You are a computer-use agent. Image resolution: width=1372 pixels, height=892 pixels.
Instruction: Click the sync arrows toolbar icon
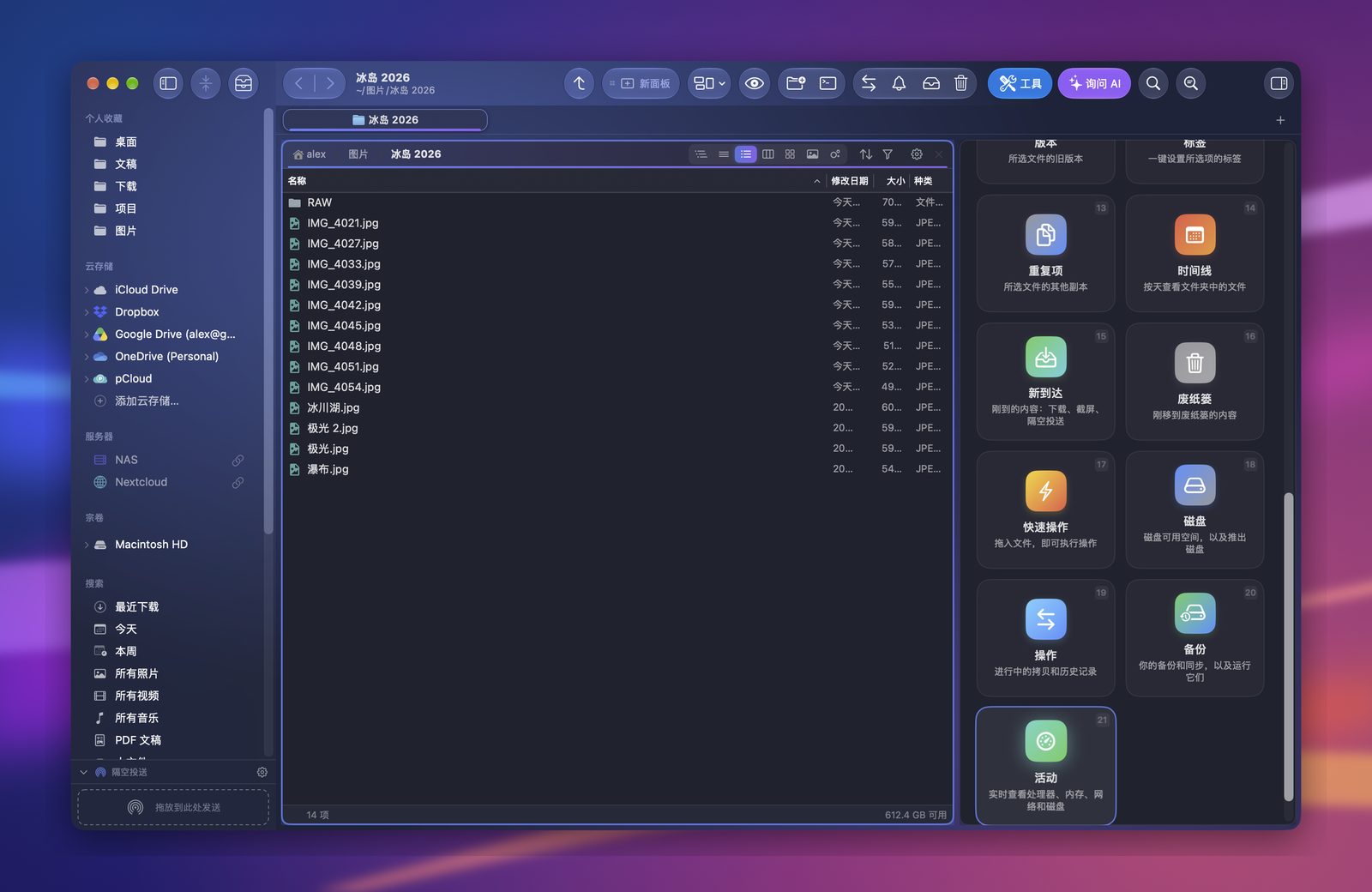pos(869,83)
